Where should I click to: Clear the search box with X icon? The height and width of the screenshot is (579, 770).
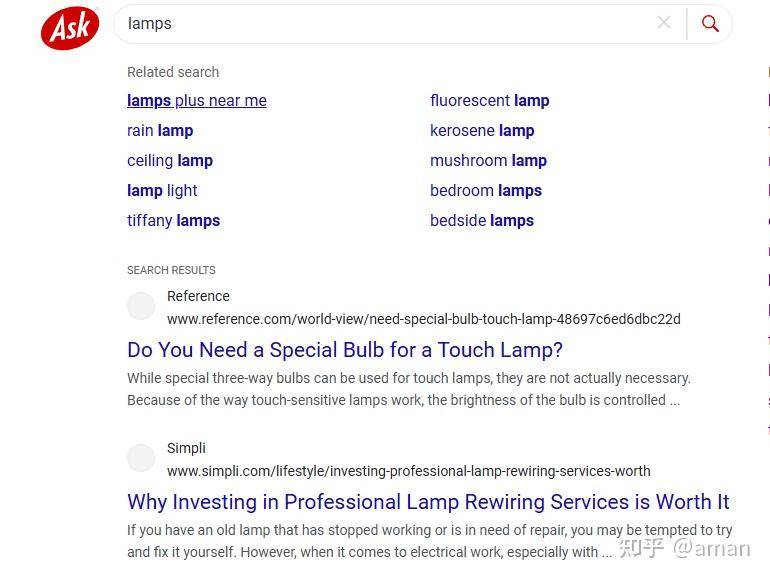[664, 23]
